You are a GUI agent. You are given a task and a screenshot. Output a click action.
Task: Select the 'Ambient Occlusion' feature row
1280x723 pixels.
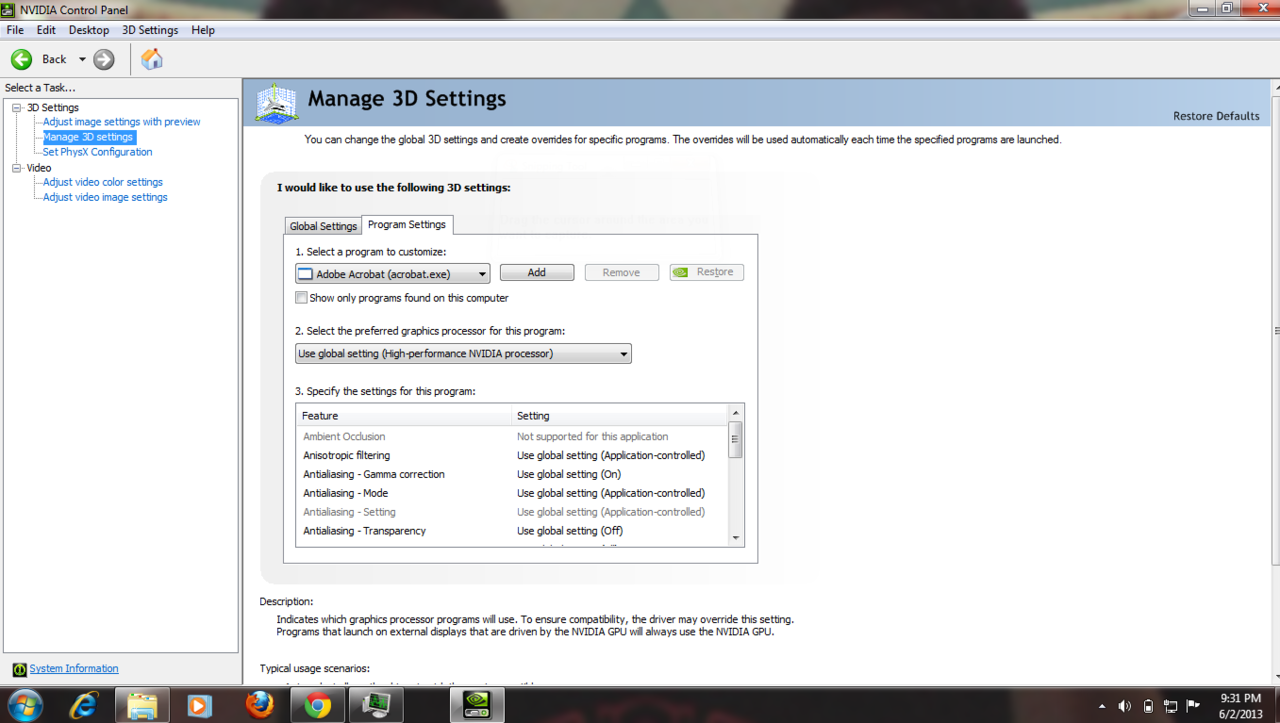pyautogui.click(x=513, y=436)
